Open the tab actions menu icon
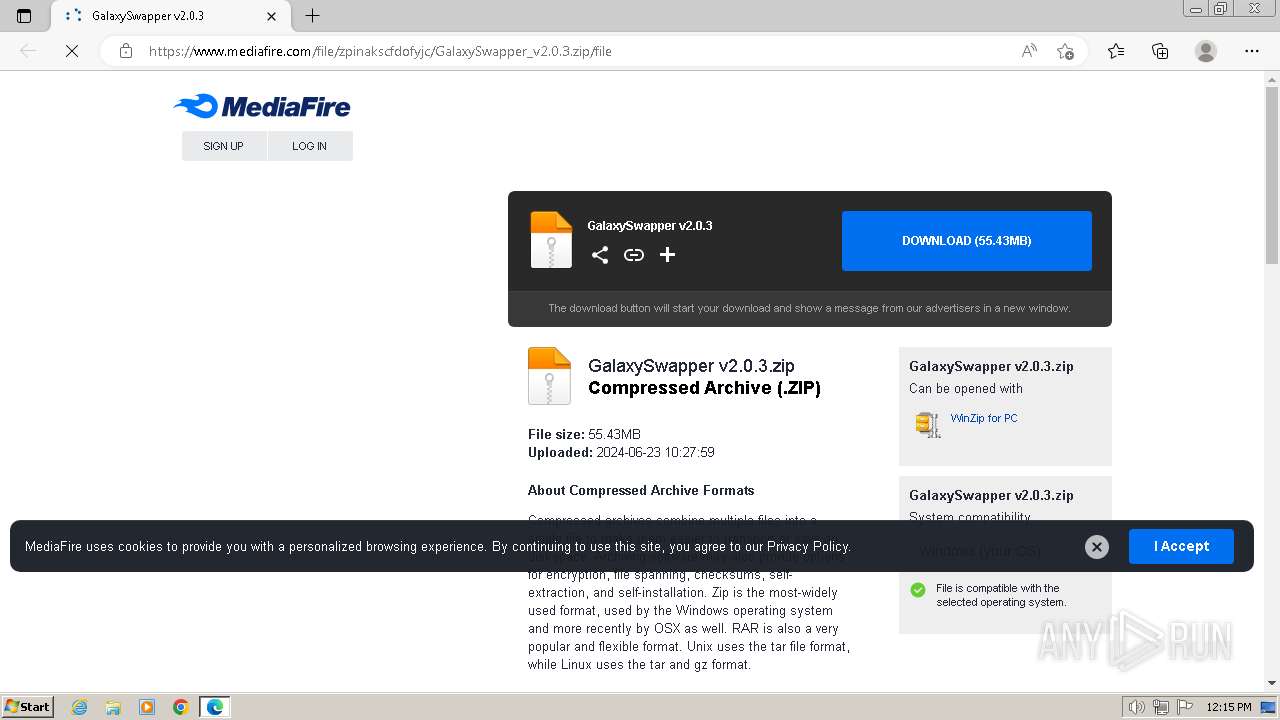Image resolution: width=1280 pixels, height=720 pixels. tap(24, 16)
